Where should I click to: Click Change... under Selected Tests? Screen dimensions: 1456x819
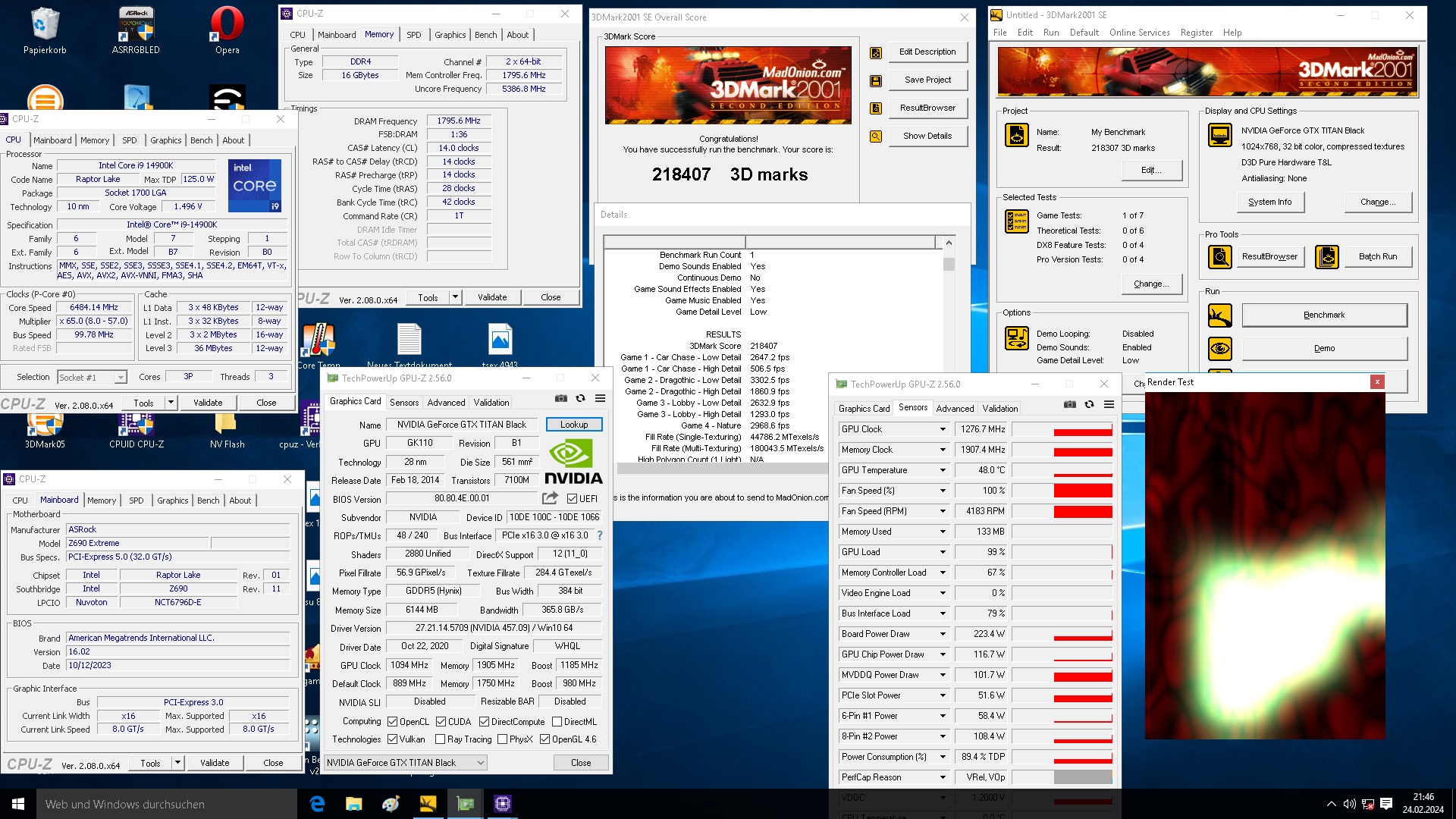(x=1151, y=284)
